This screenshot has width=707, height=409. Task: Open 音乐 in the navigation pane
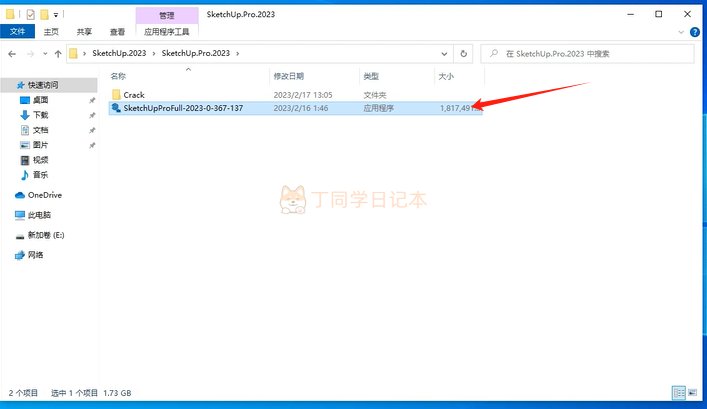pos(40,175)
